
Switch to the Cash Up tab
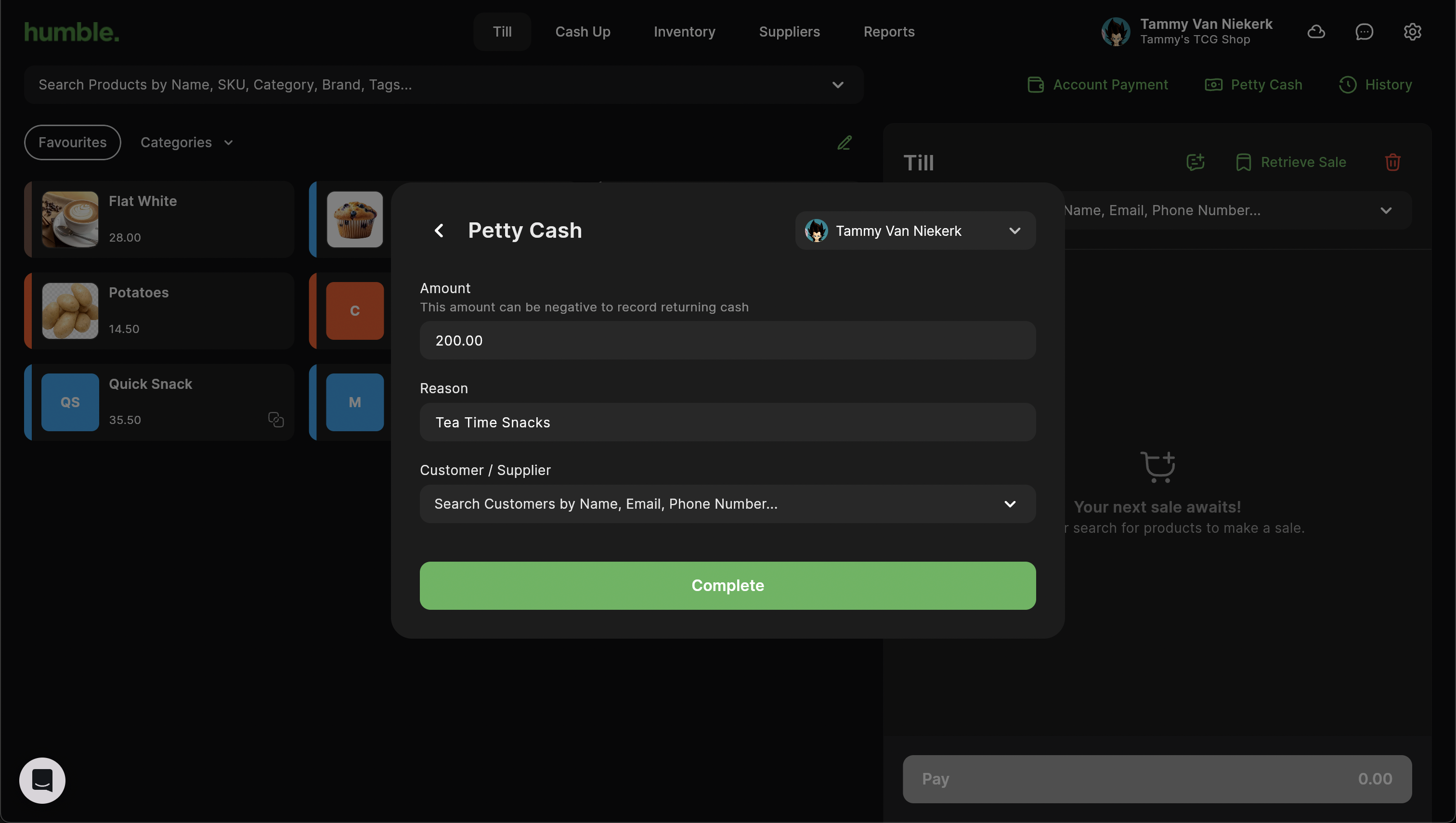coord(583,32)
